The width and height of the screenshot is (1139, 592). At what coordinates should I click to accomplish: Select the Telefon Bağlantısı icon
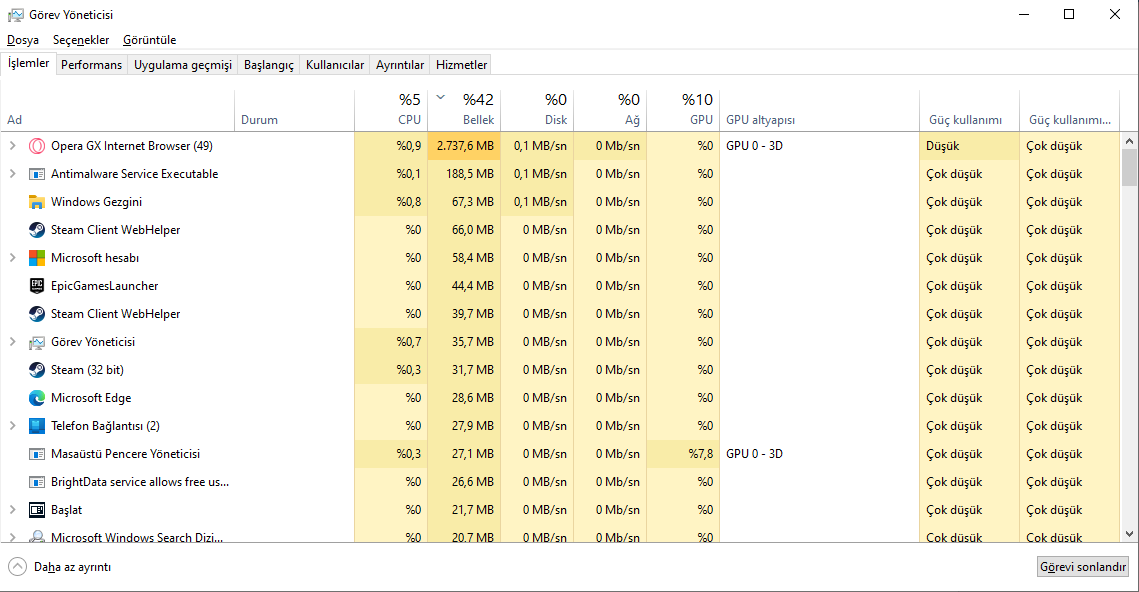point(37,426)
